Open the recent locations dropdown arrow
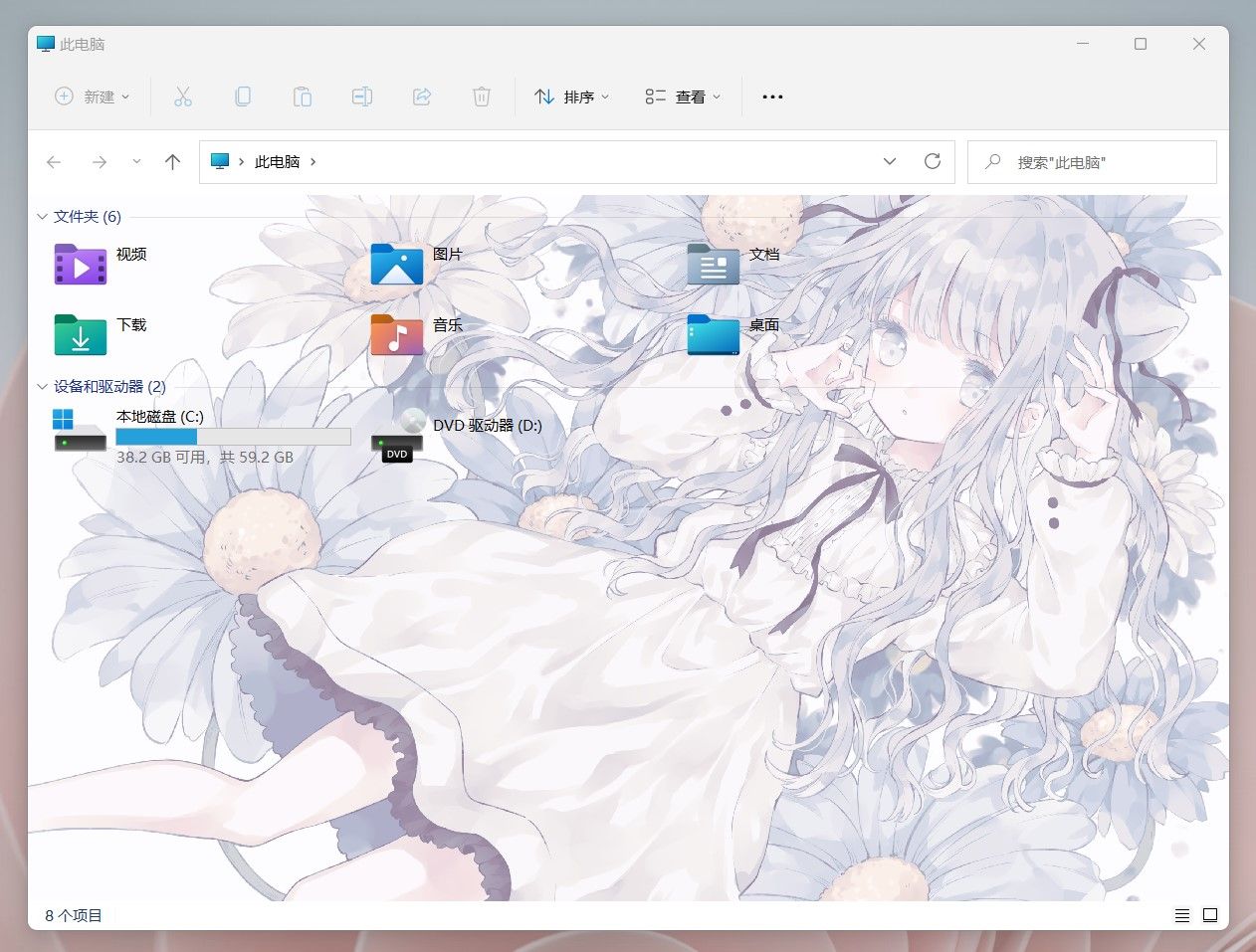 tap(136, 162)
